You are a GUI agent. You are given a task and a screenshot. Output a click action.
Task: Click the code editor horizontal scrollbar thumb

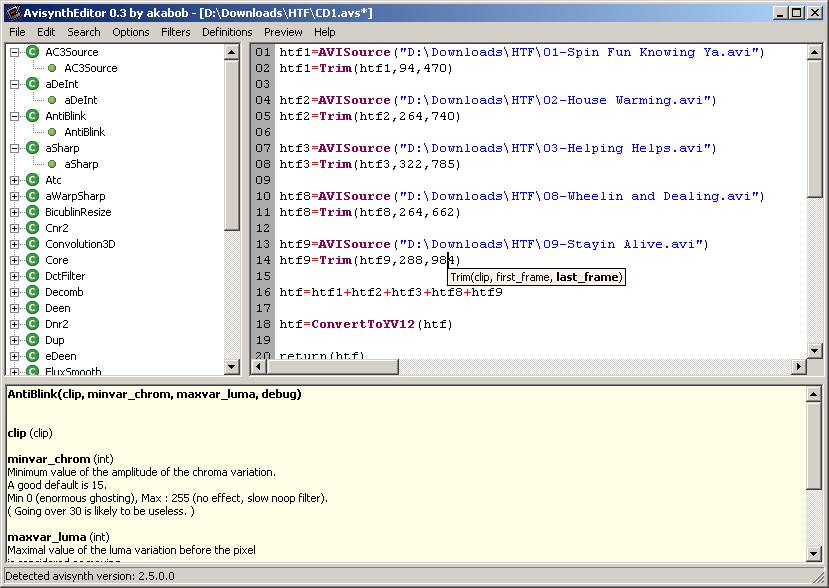point(333,366)
